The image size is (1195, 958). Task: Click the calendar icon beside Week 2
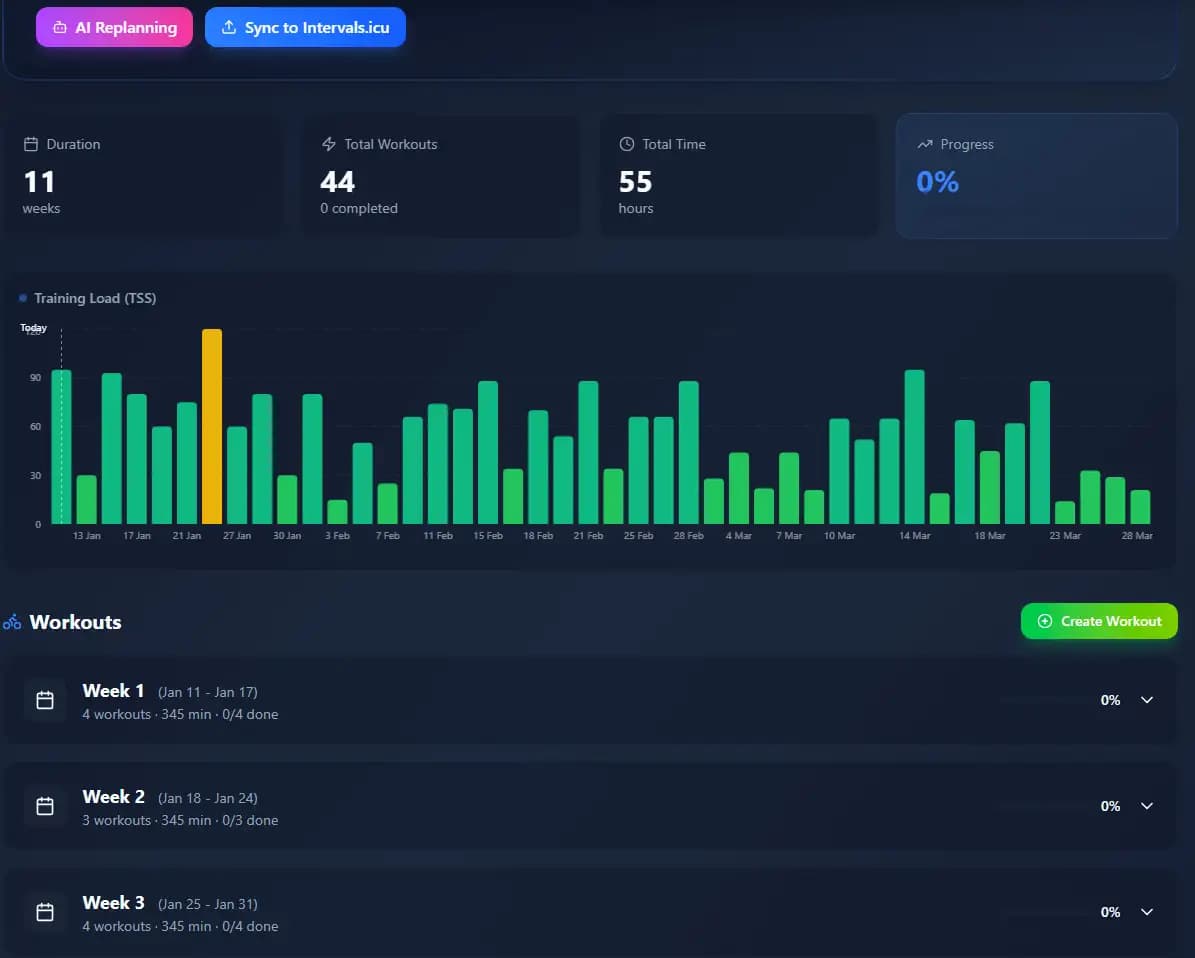click(x=44, y=806)
